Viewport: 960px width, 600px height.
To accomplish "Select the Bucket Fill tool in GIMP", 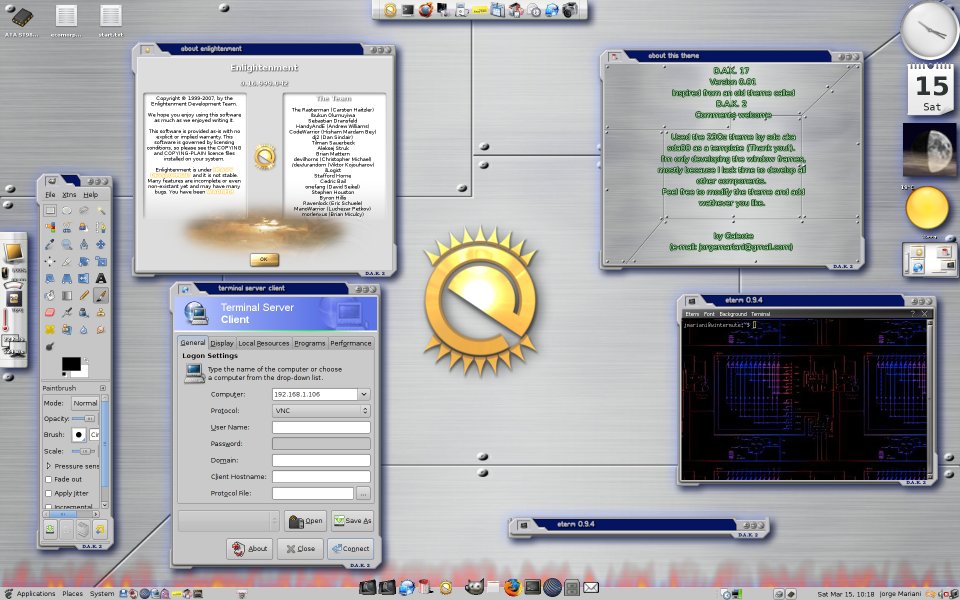I will (x=50, y=295).
